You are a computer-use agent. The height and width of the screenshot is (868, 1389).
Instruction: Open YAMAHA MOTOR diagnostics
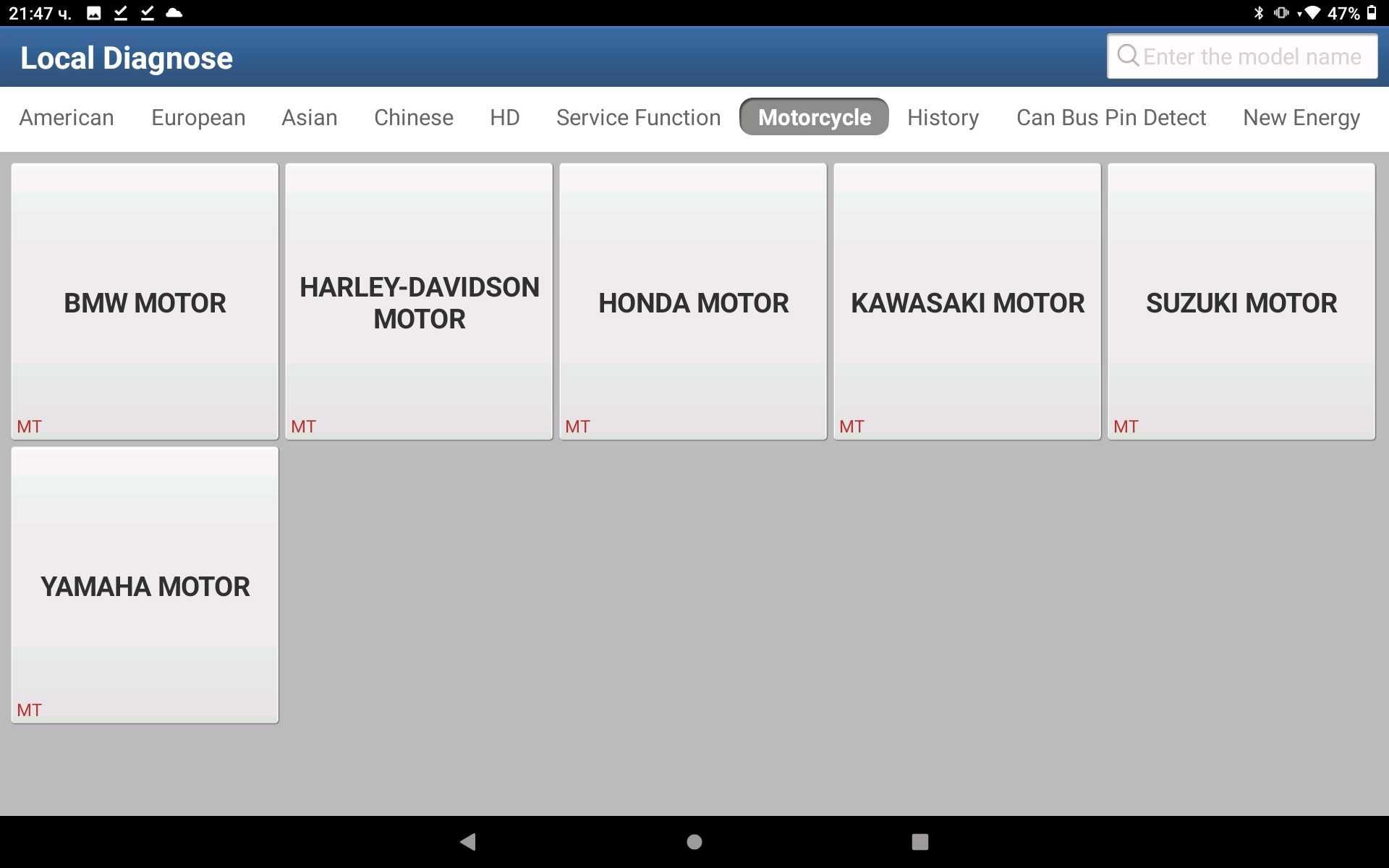tap(144, 585)
